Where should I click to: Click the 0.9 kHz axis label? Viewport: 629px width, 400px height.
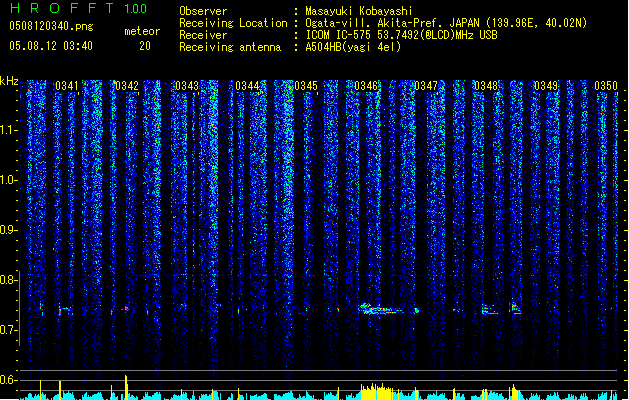pyautogui.click(x=9, y=230)
